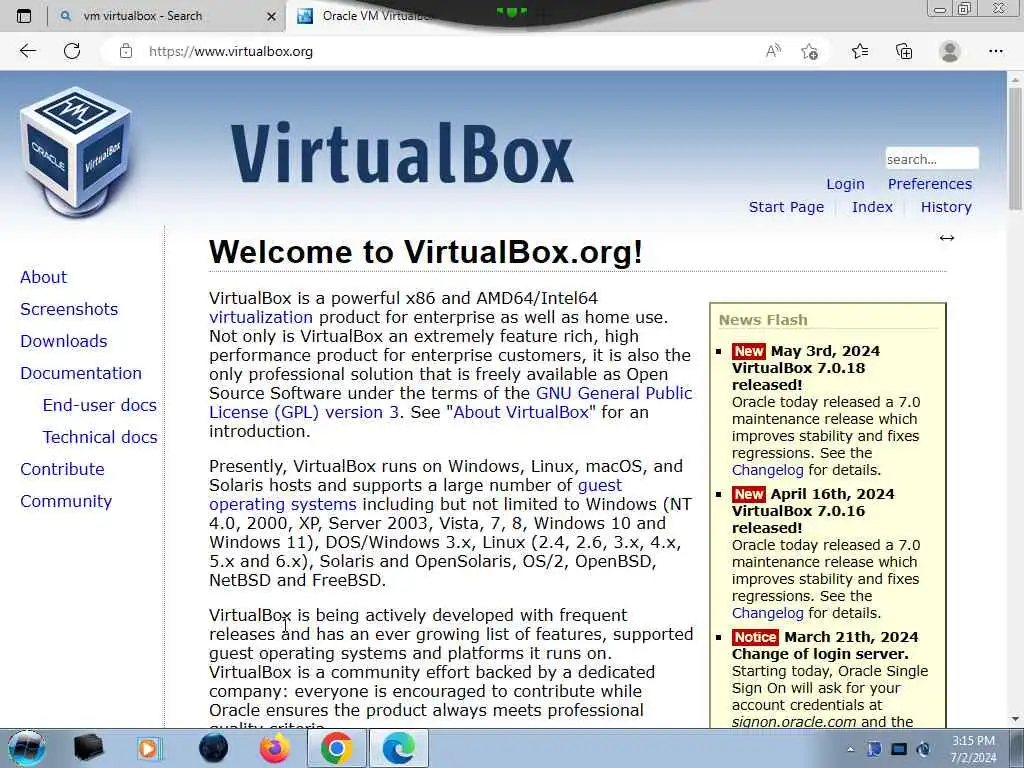Open the Preferences link
The height and width of the screenshot is (768, 1024).
[x=929, y=184]
